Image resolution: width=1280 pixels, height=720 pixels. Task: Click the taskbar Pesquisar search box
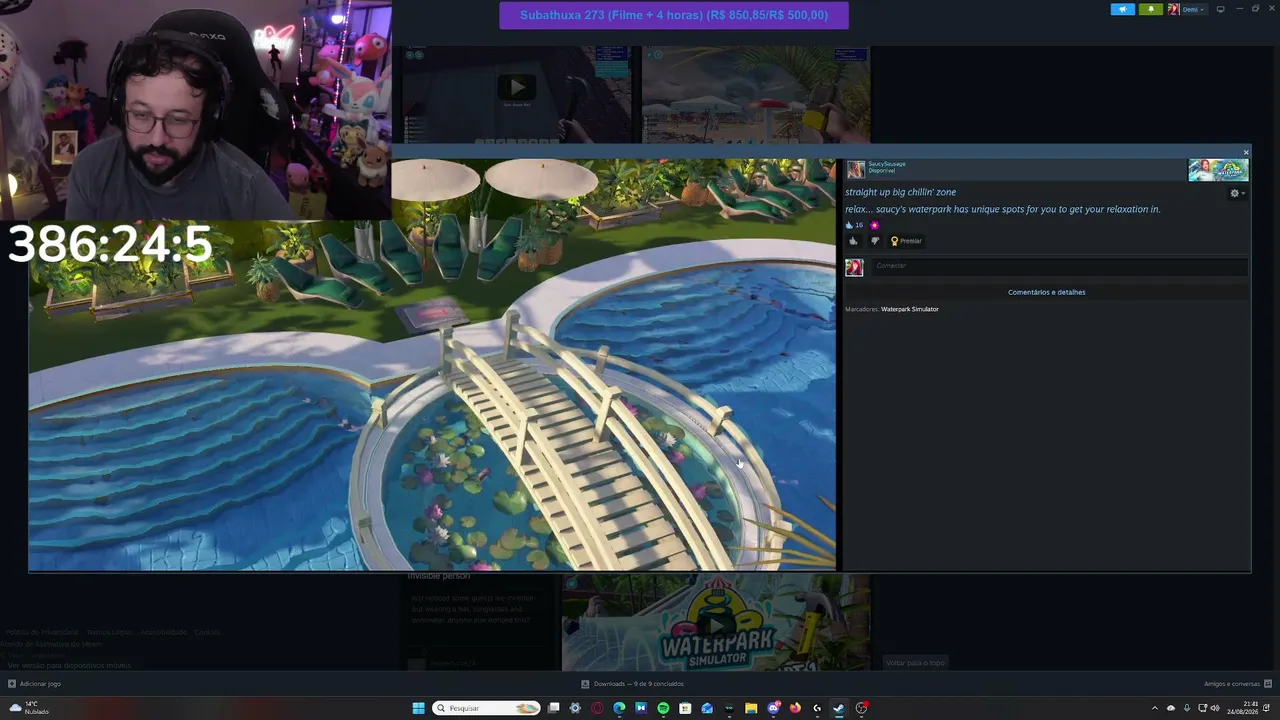pyautogui.click(x=487, y=708)
